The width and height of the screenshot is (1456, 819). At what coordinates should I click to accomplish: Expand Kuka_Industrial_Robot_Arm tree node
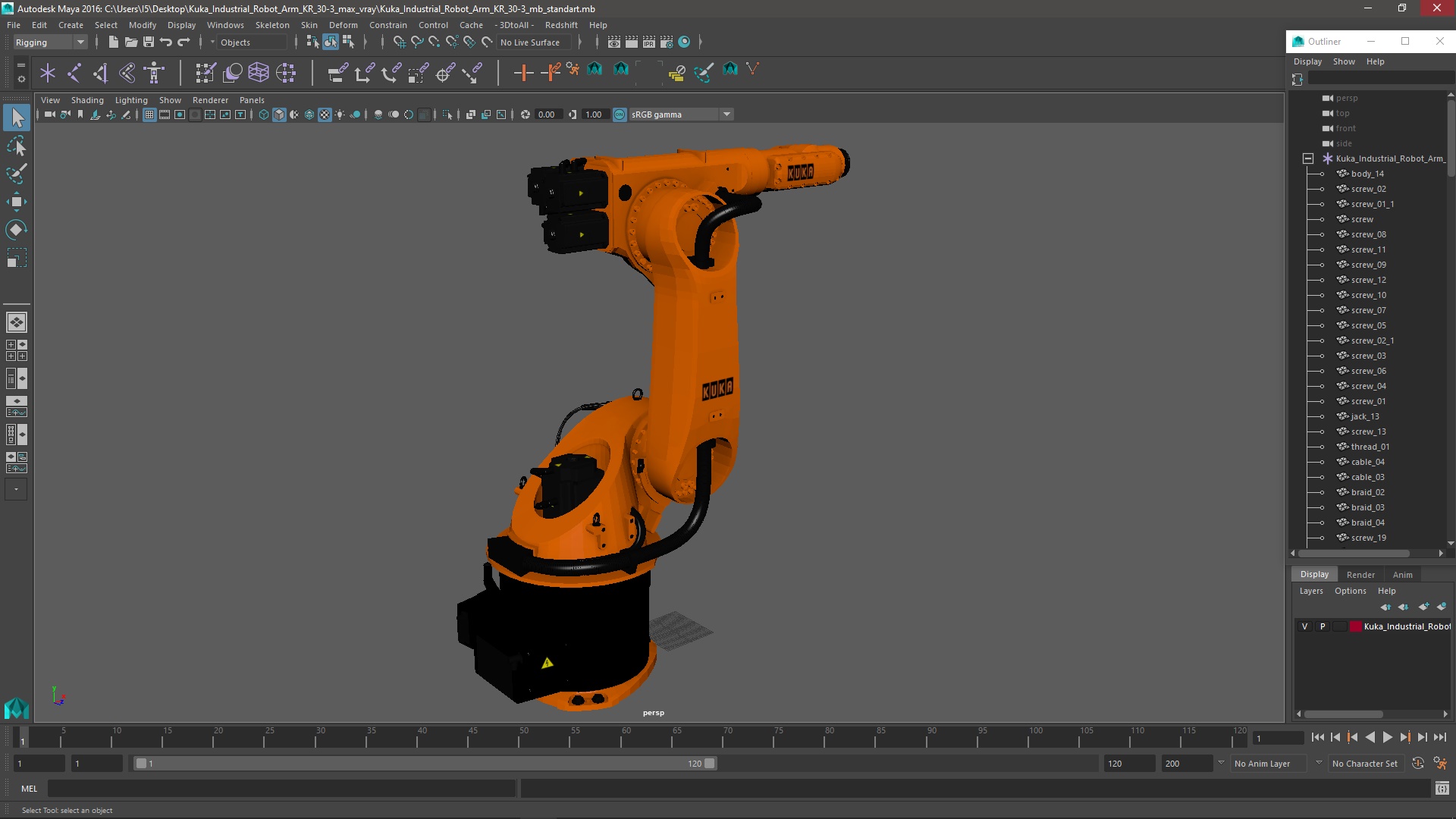coord(1308,158)
